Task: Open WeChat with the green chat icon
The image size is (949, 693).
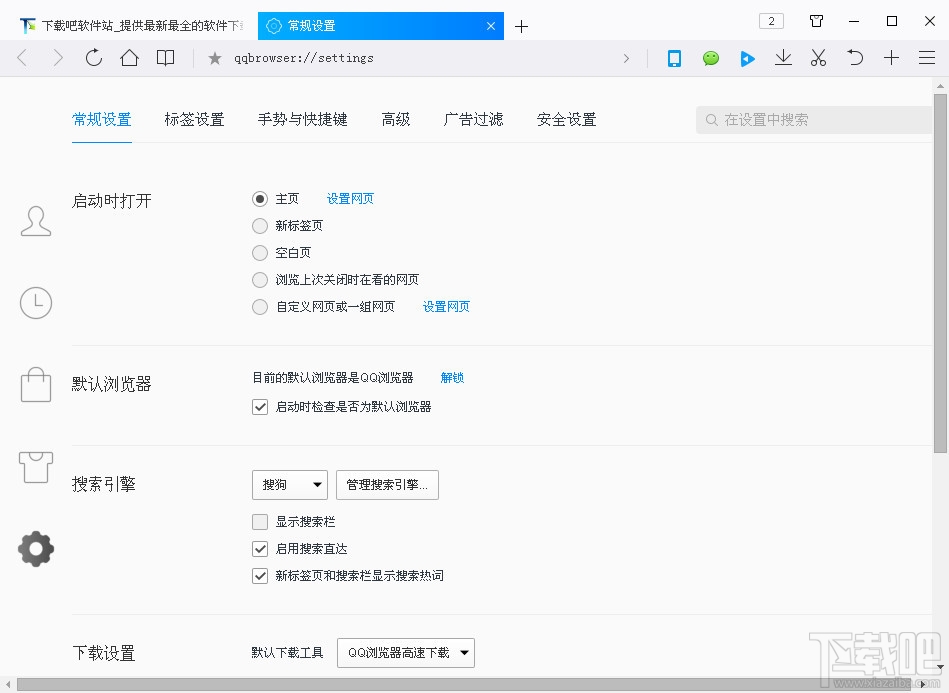Action: pos(710,58)
